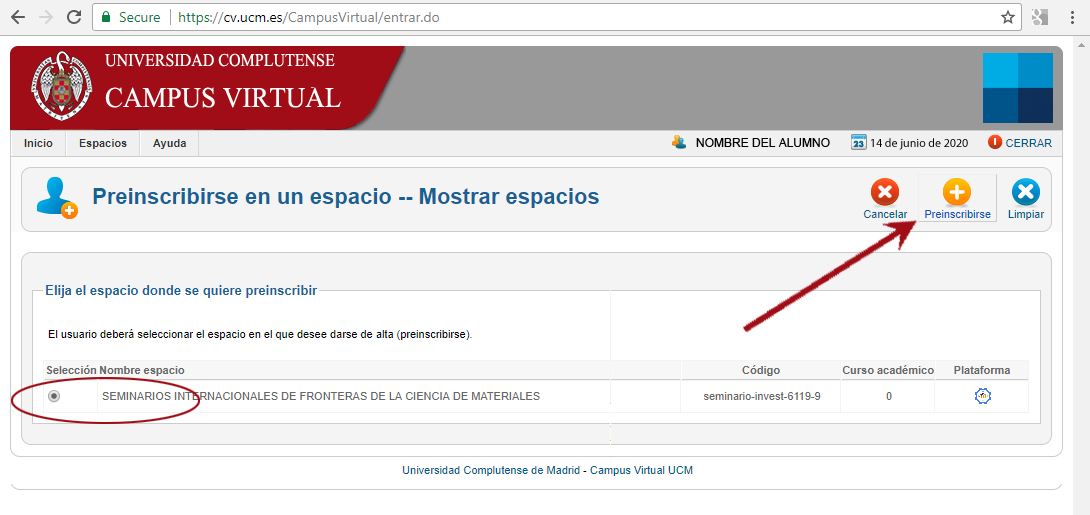
Task: Open the Universidad Complutense de Madrid footer link
Action: 491,471
